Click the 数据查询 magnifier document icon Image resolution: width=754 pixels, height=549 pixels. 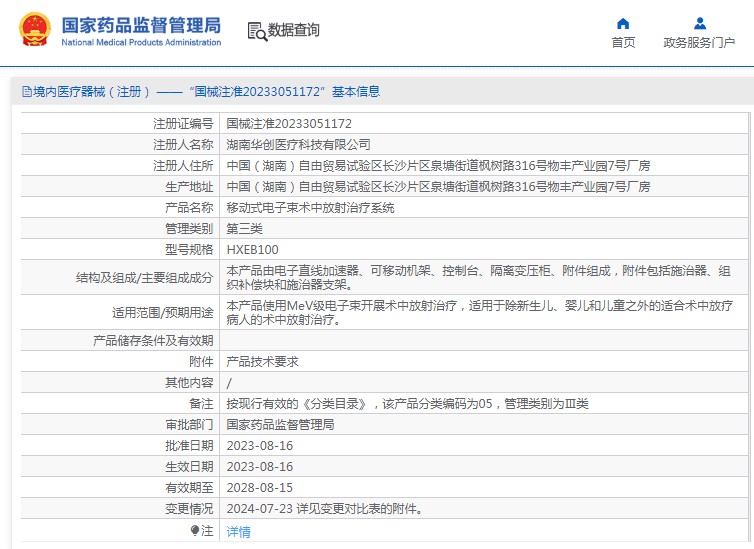(256, 31)
